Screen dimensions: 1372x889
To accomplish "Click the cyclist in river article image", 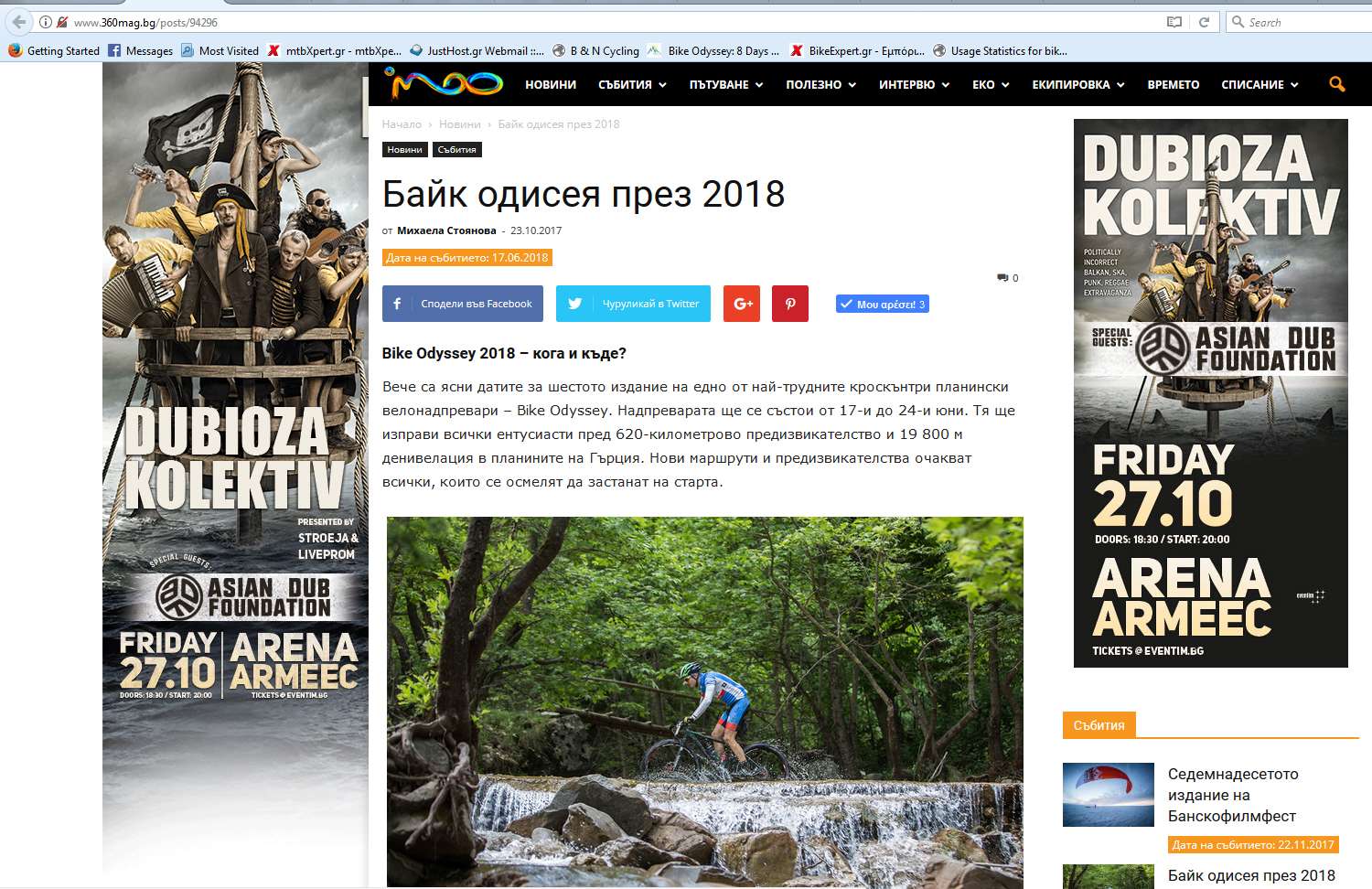I will point(705,702).
